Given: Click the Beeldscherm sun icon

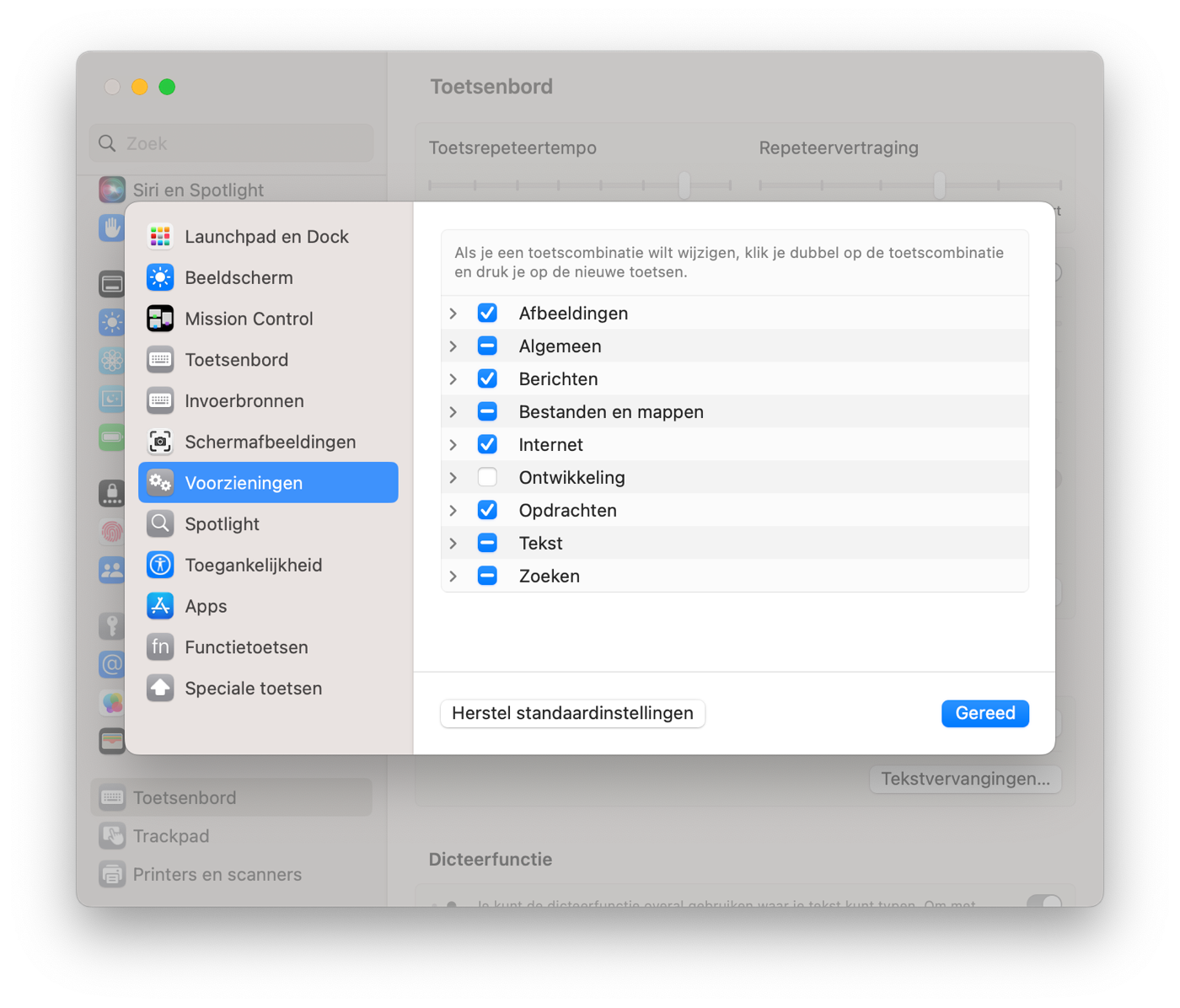Looking at the screenshot, I should (x=160, y=277).
